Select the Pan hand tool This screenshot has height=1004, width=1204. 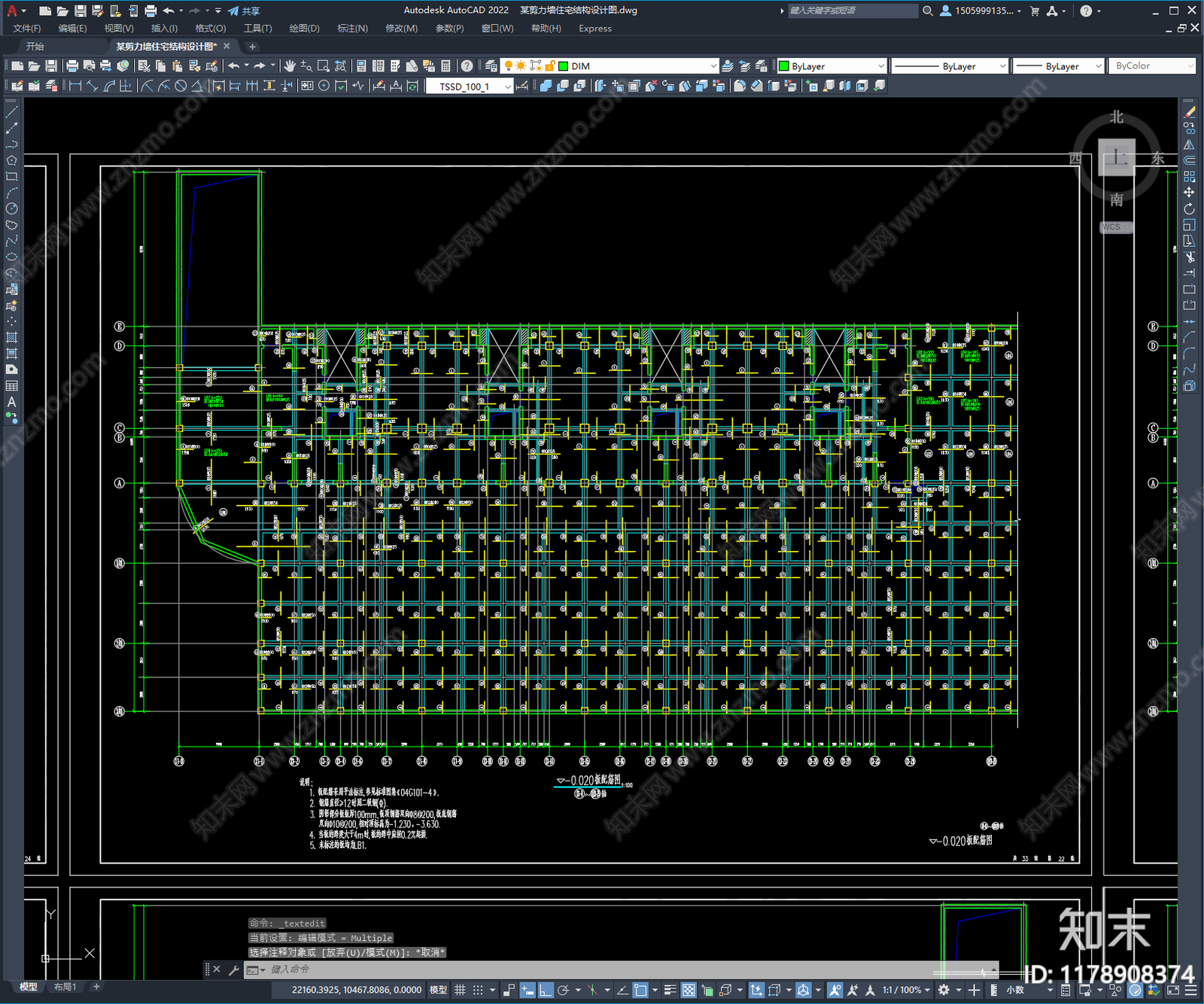click(x=290, y=66)
